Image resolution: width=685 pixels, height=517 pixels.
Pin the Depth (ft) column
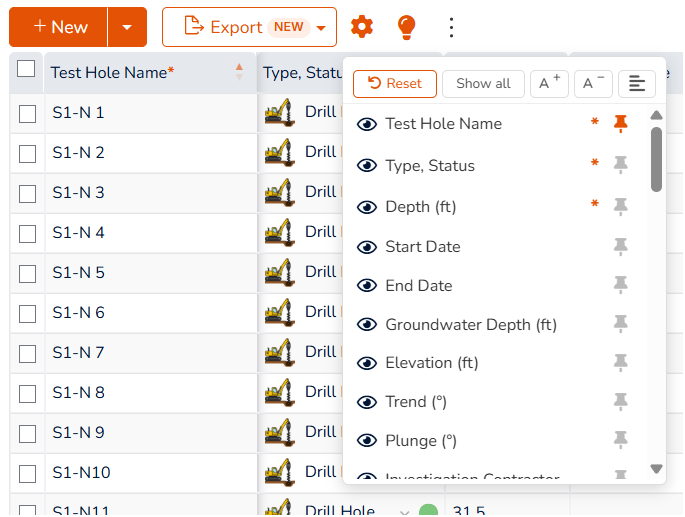click(x=620, y=206)
